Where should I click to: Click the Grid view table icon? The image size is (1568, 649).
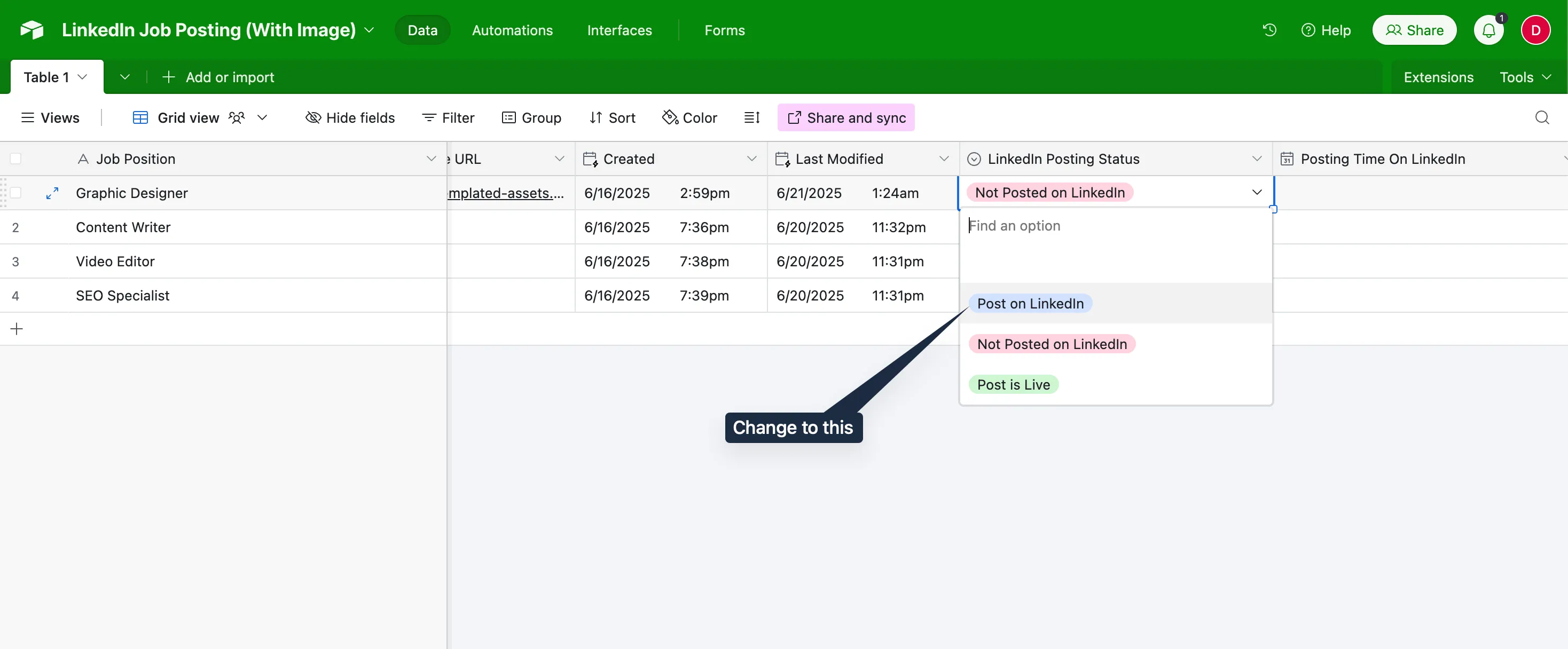[x=140, y=117]
